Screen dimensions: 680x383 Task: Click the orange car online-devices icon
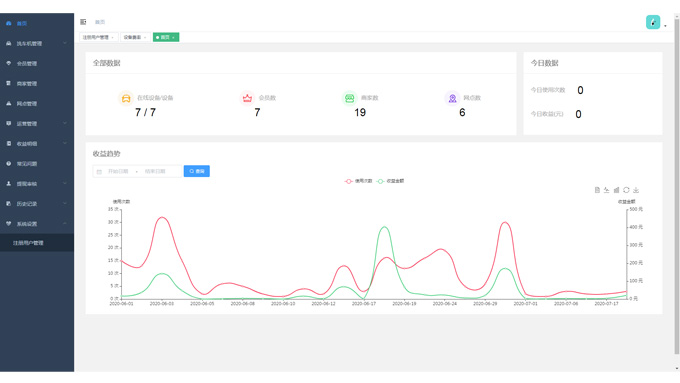pyautogui.click(x=126, y=98)
